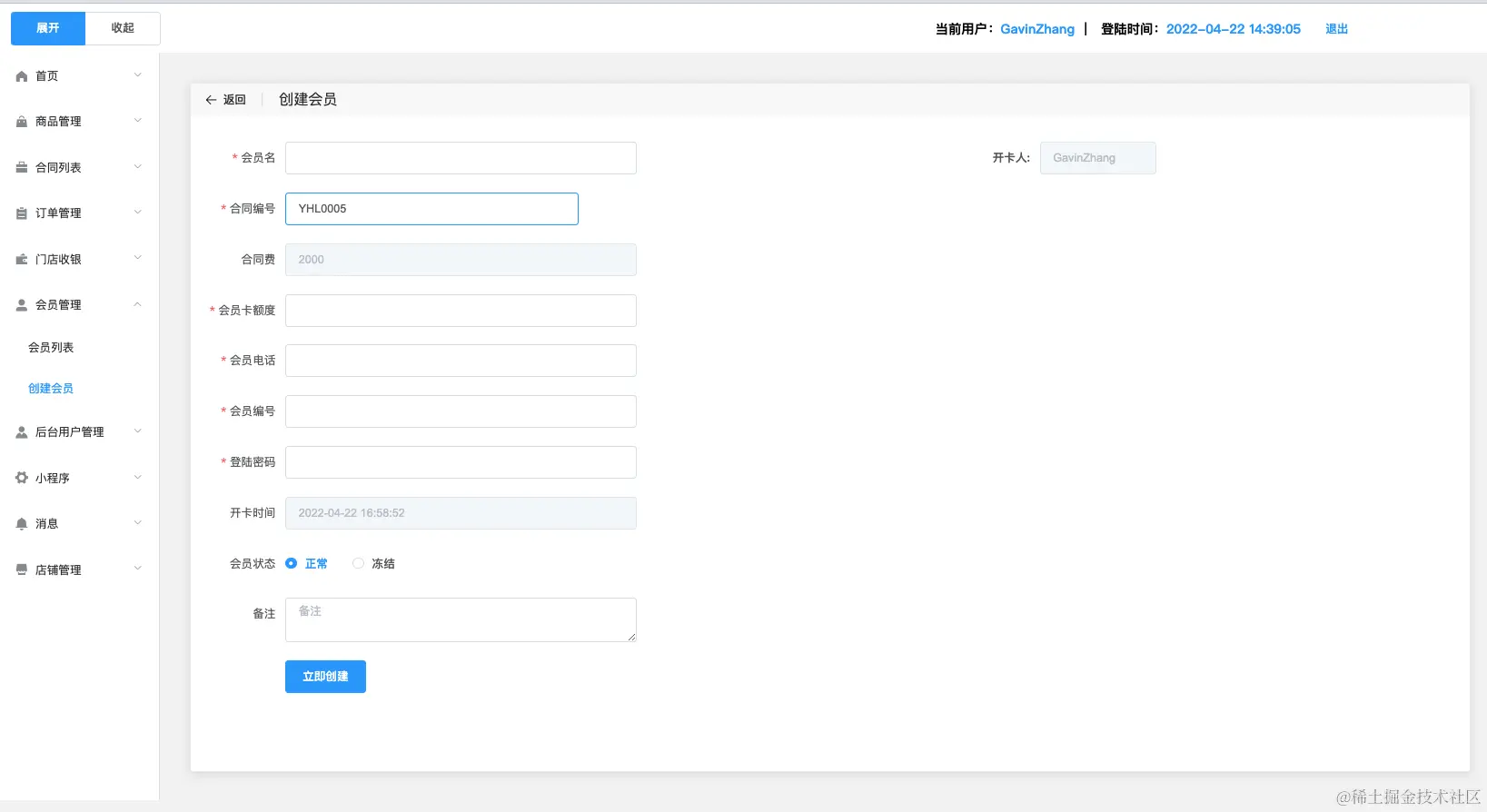Collapse the 会员管理 chevron
This screenshot has height=812, width=1487.
[138, 304]
